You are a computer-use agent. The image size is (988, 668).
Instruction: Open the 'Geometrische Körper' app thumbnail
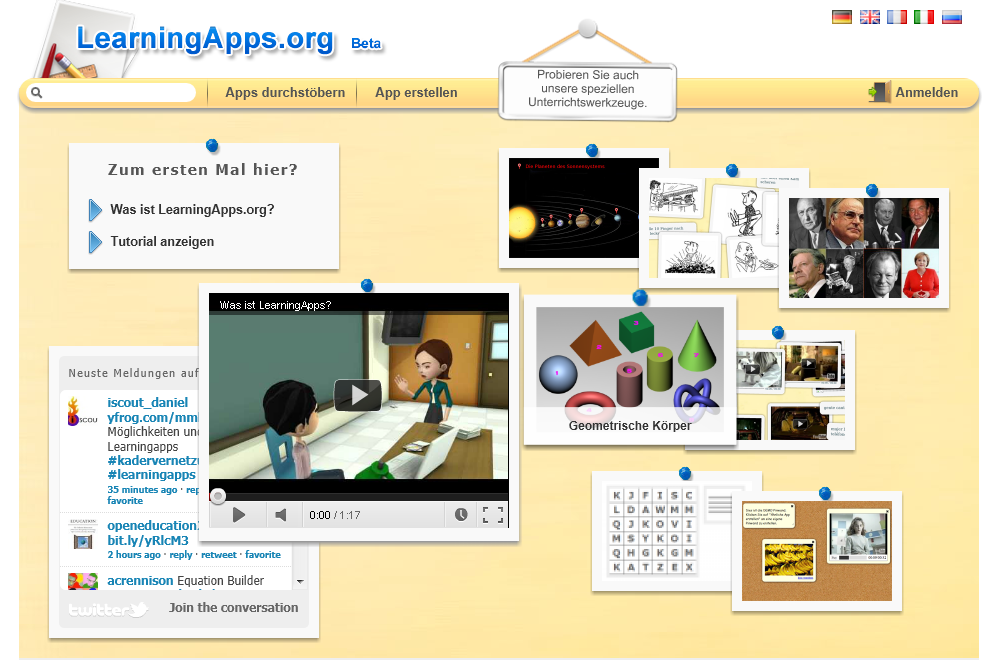629,369
